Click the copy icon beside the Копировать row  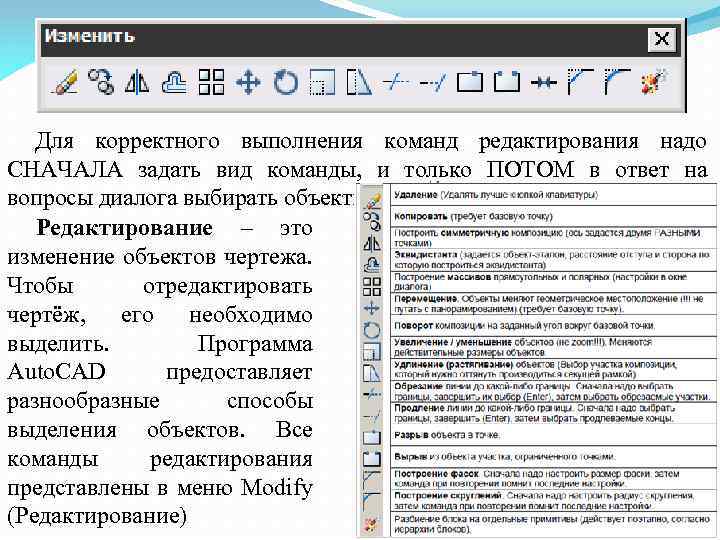tap(372, 221)
